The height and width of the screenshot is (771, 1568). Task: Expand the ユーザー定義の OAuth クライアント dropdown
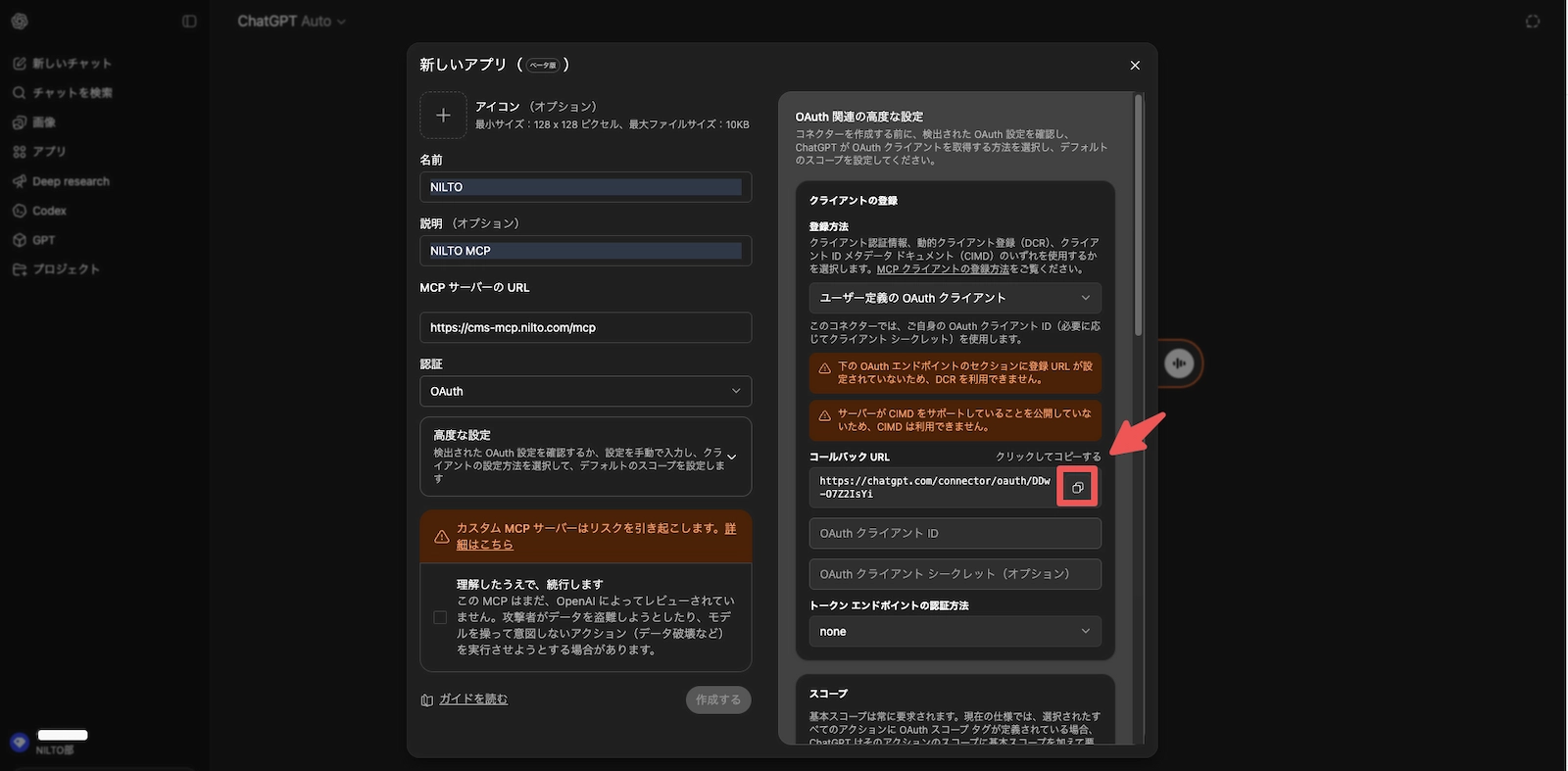(x=955, y=298)
